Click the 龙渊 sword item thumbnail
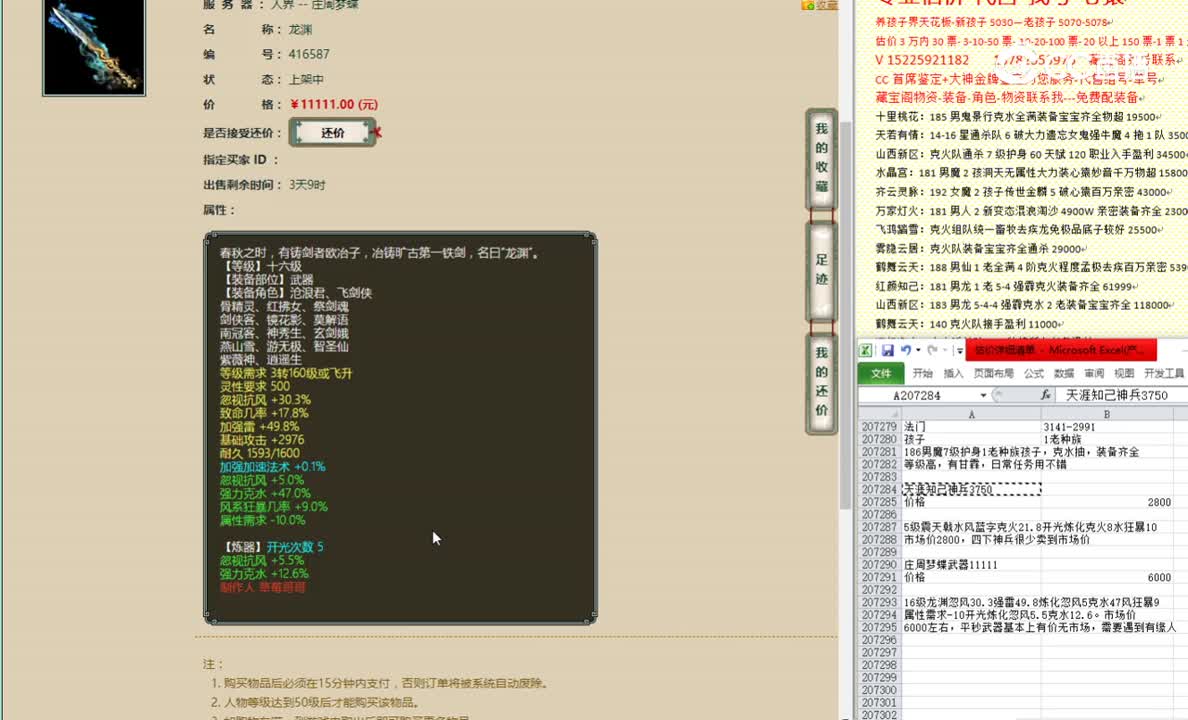 94,47
